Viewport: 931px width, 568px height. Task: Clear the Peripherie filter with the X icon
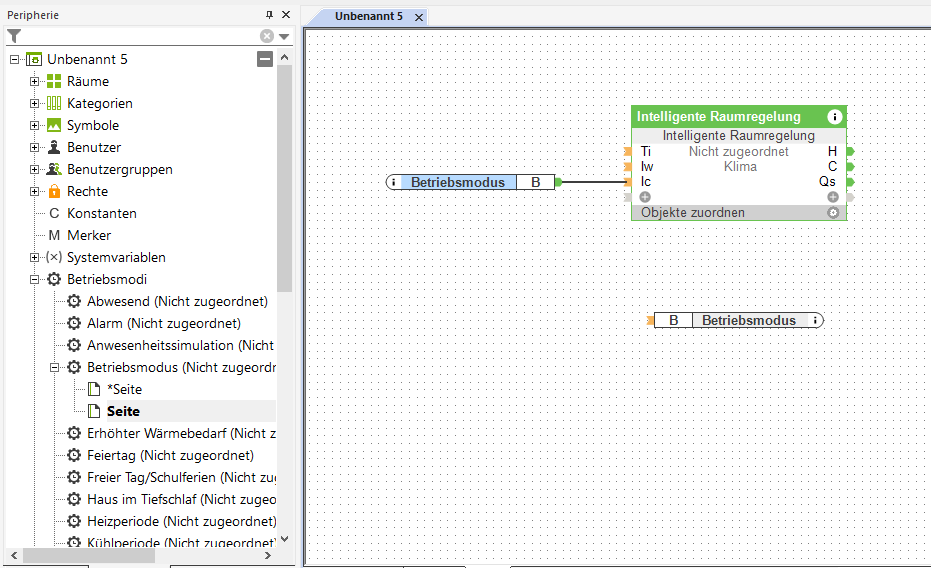267,36
